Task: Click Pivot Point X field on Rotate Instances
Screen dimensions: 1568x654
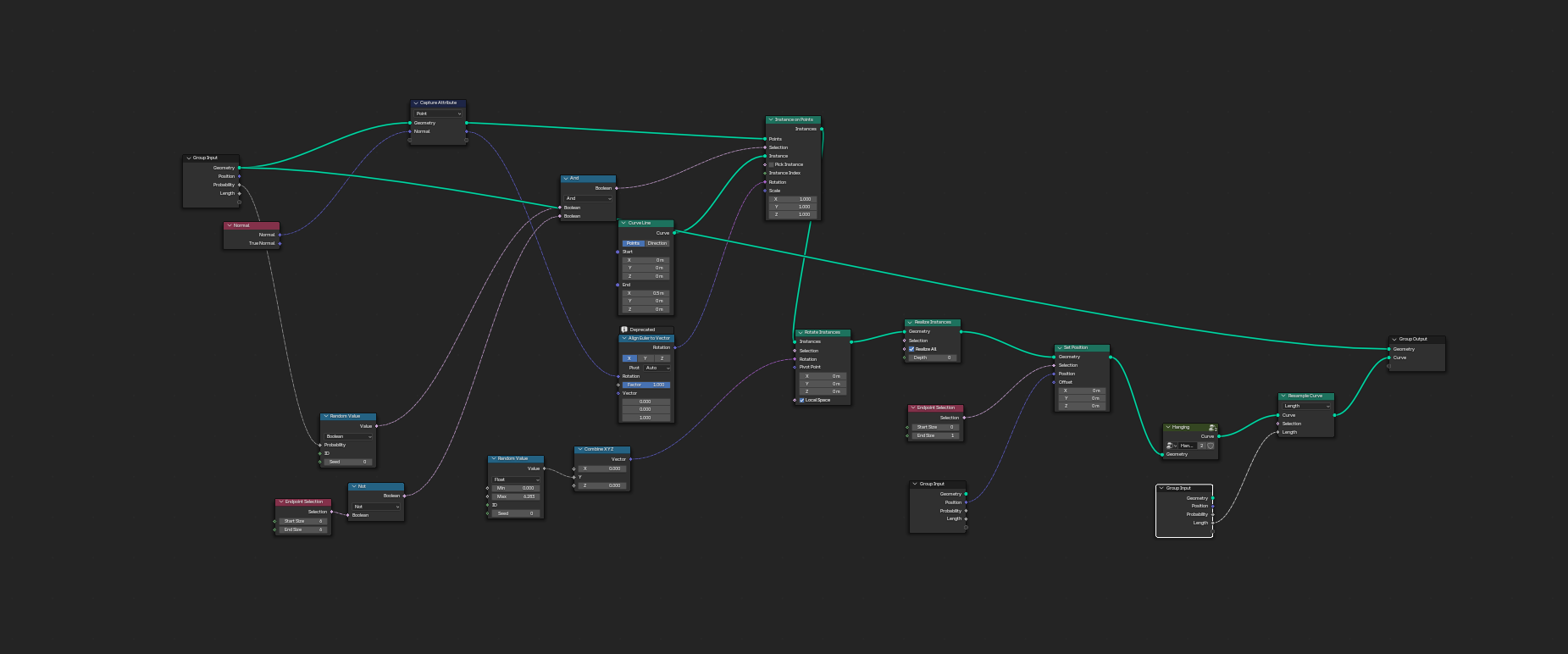Action: tap(822, 376)
